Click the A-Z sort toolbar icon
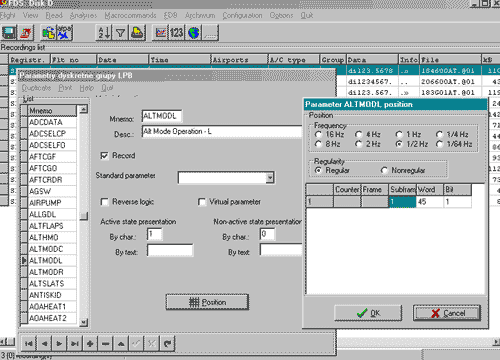 click(x=104, y=33)
